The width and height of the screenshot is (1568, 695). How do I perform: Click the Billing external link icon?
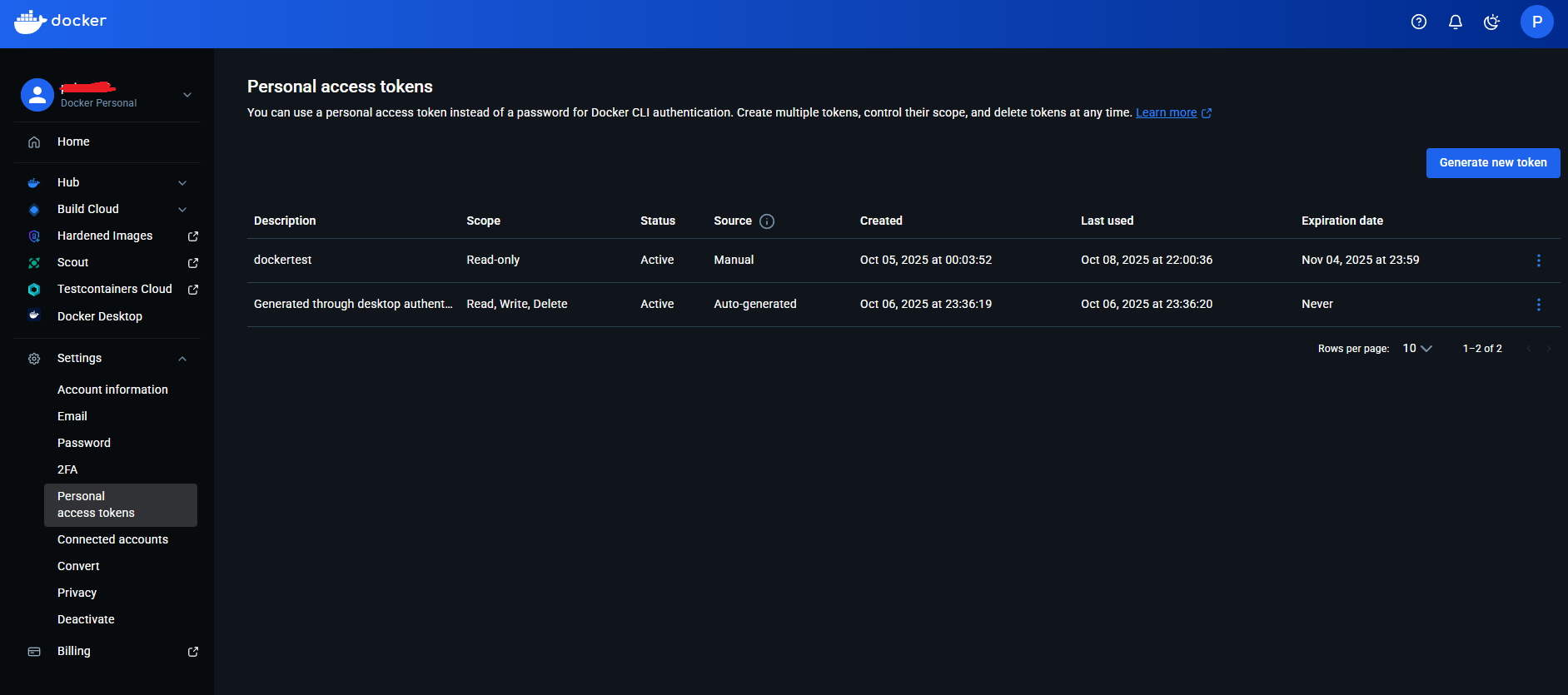(193, 652)
